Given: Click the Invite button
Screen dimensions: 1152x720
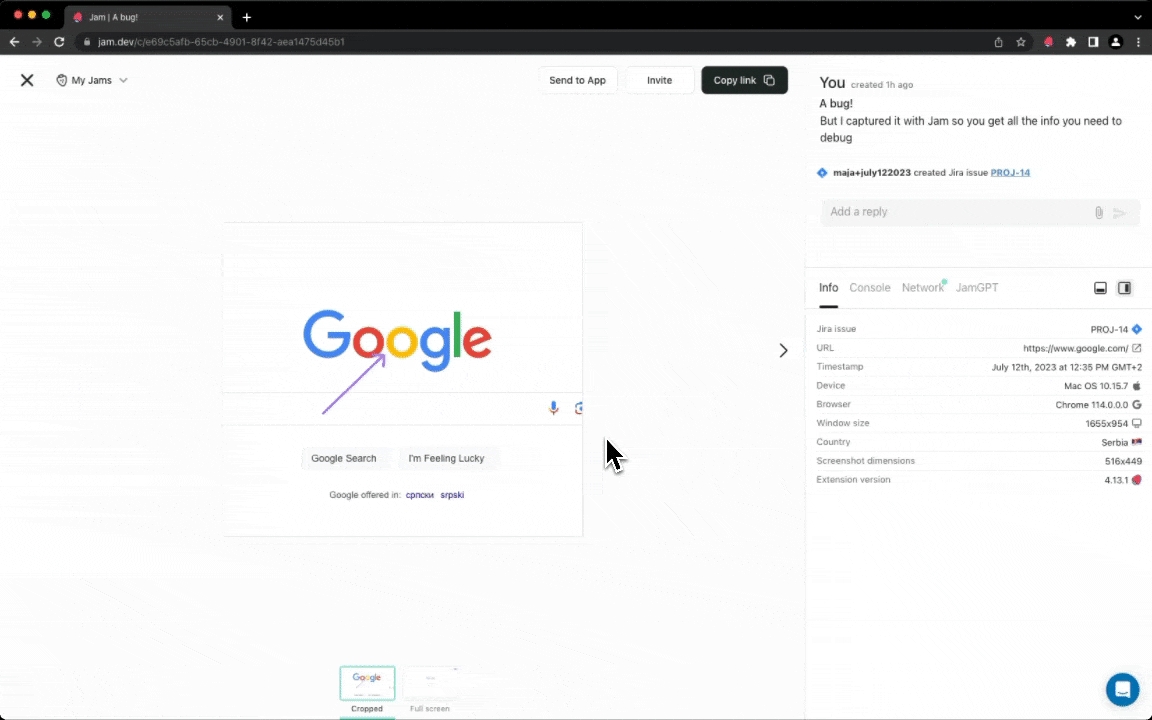Looking at the screenshot, I should point(659,80).
